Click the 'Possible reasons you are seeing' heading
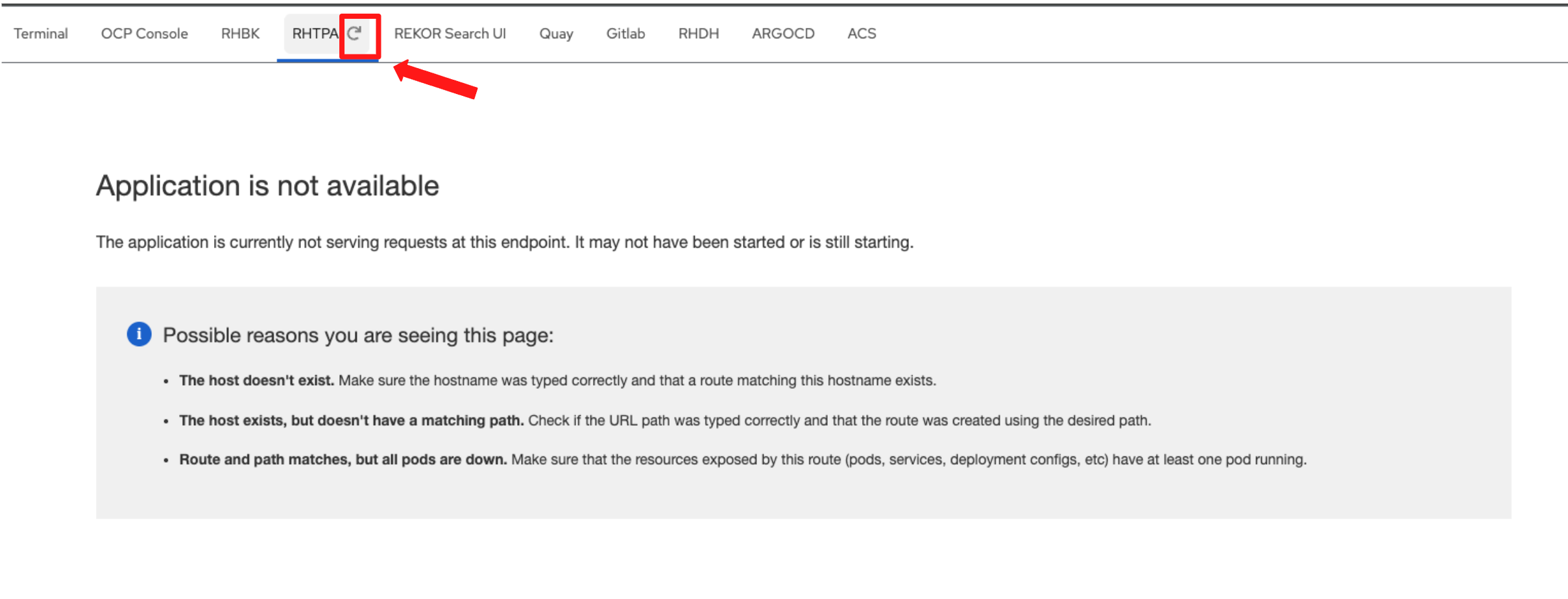 [x=358, y=335]
